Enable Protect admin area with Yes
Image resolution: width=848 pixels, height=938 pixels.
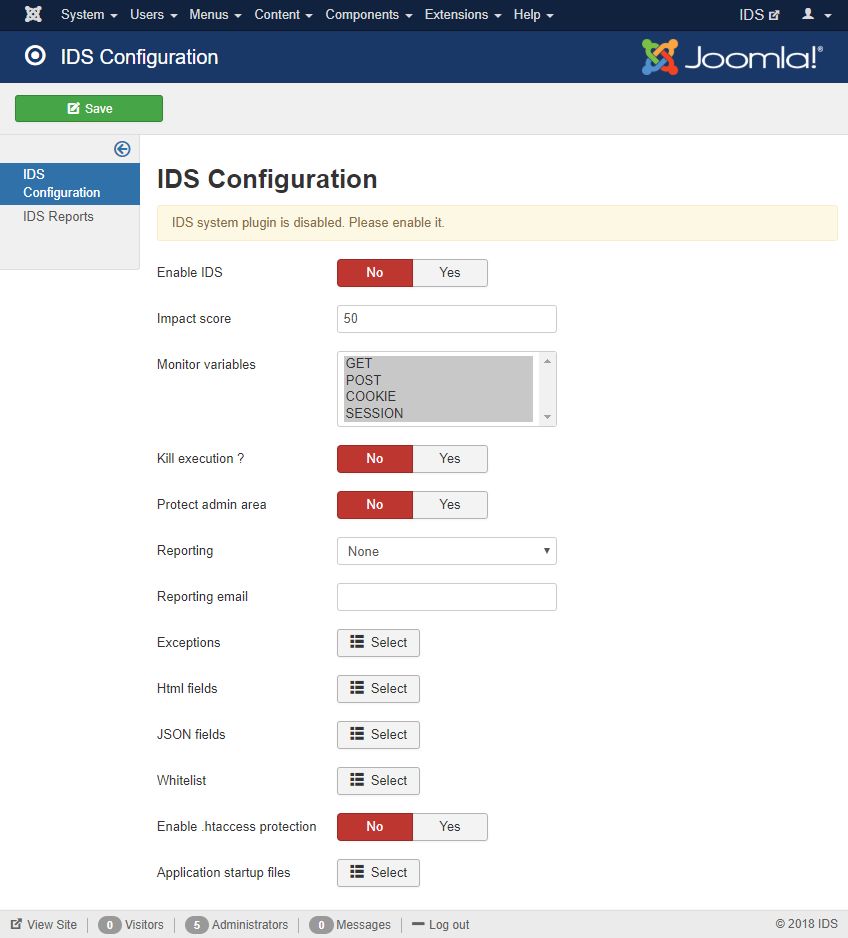450,505
